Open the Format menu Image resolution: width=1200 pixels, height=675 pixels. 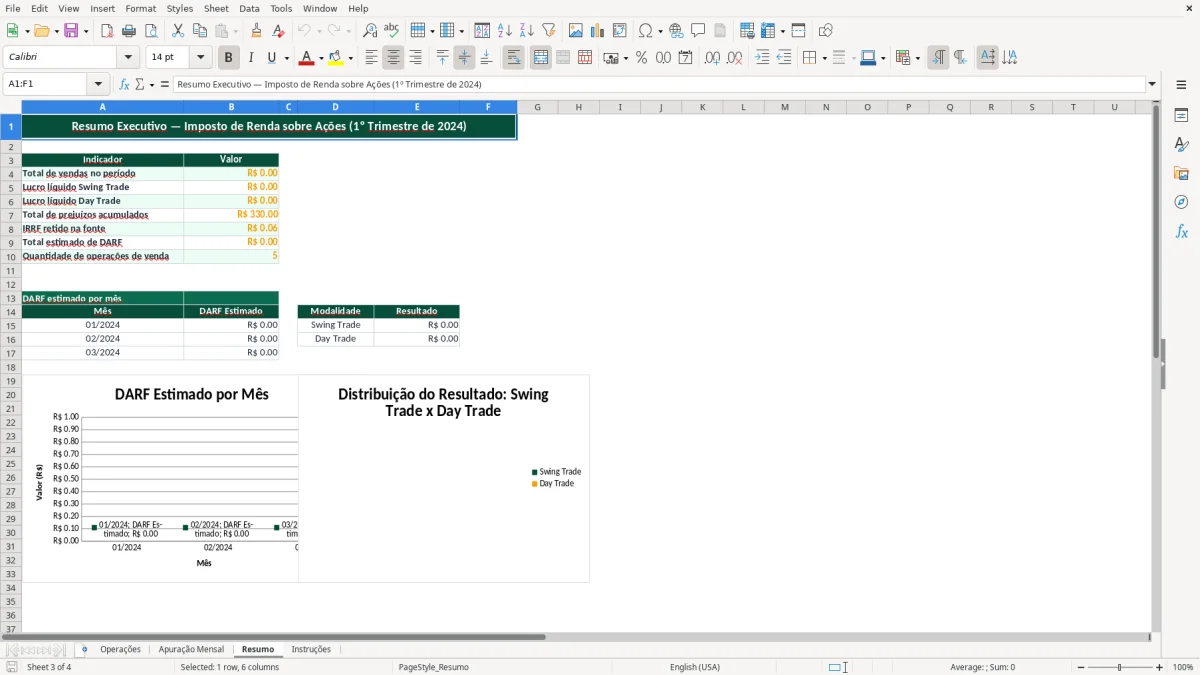point(140,8)
